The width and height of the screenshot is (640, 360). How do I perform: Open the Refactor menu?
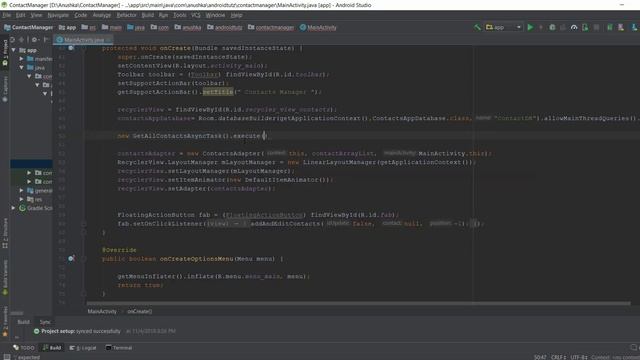point(127,15)
